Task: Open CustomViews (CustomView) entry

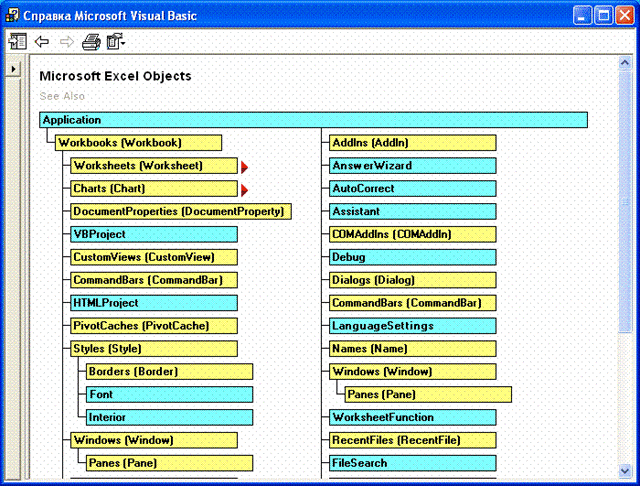Action: (x=154, y=257)
